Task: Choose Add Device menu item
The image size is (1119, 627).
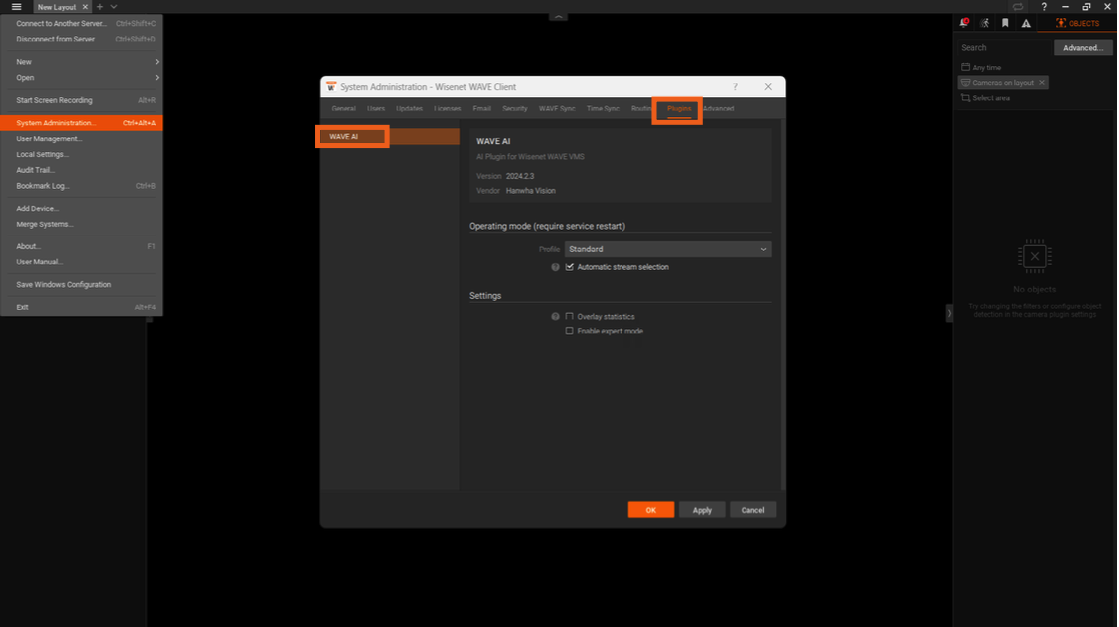Action: 81,209
